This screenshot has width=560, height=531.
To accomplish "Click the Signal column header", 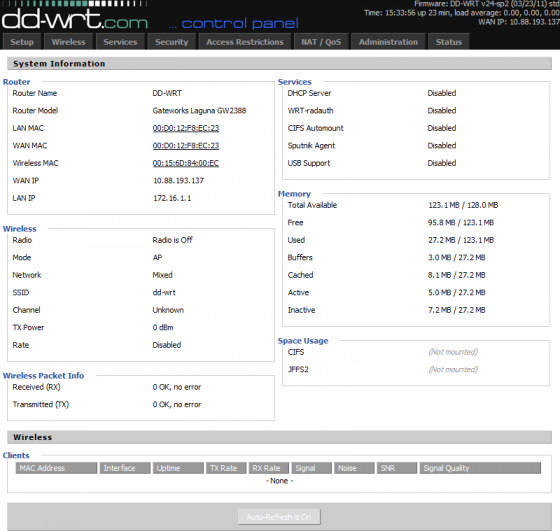I will click(x=311, y=468).
